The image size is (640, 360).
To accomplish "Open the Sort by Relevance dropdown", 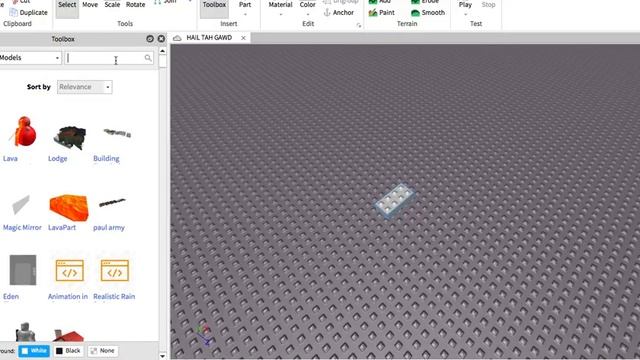I will (x=84, y=87).
